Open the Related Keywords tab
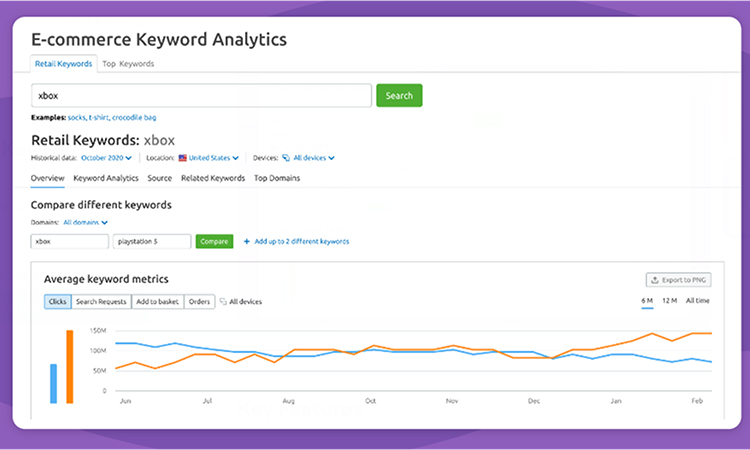The height and width of the screenshot is (450, 750). 212,178
